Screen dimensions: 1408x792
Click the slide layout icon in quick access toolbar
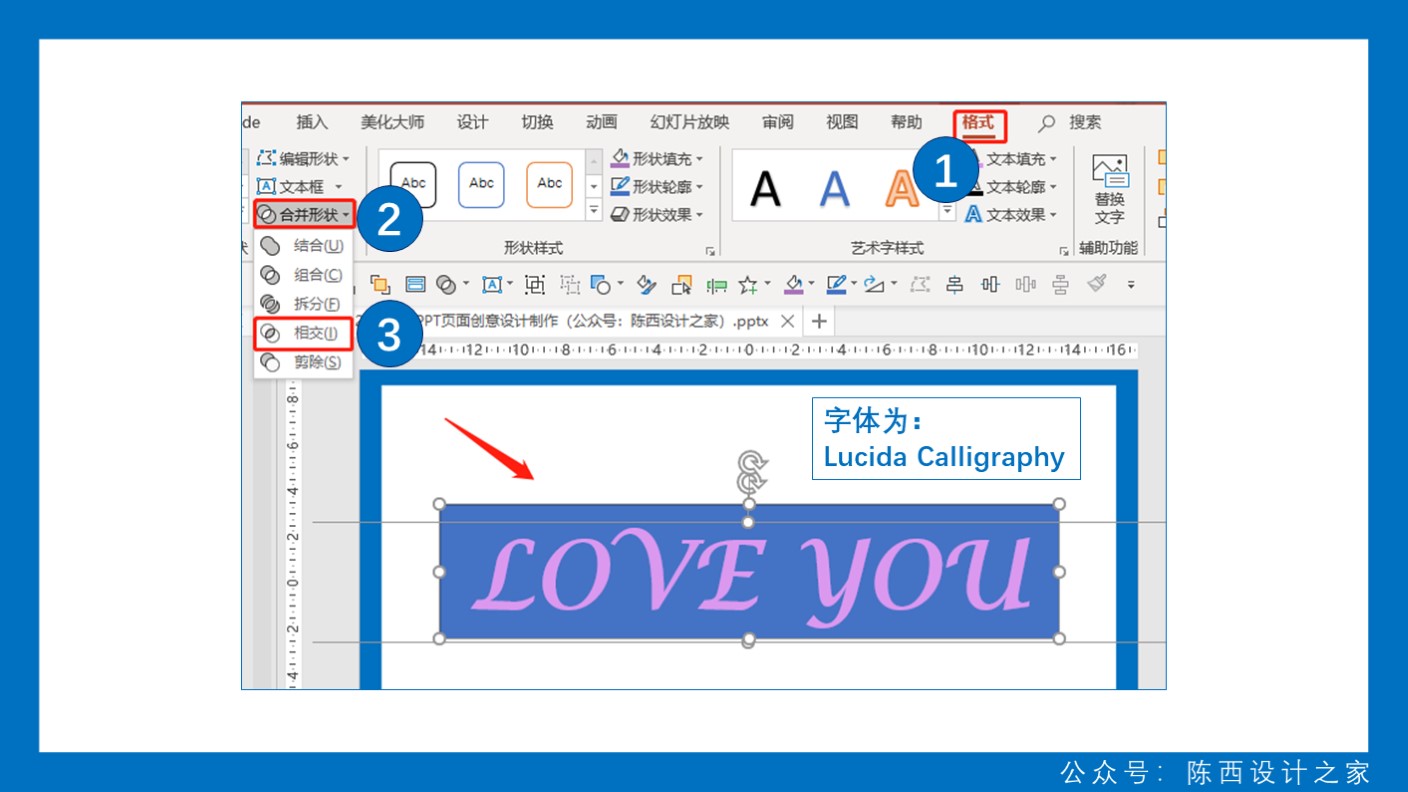click(x=415, y=285)
